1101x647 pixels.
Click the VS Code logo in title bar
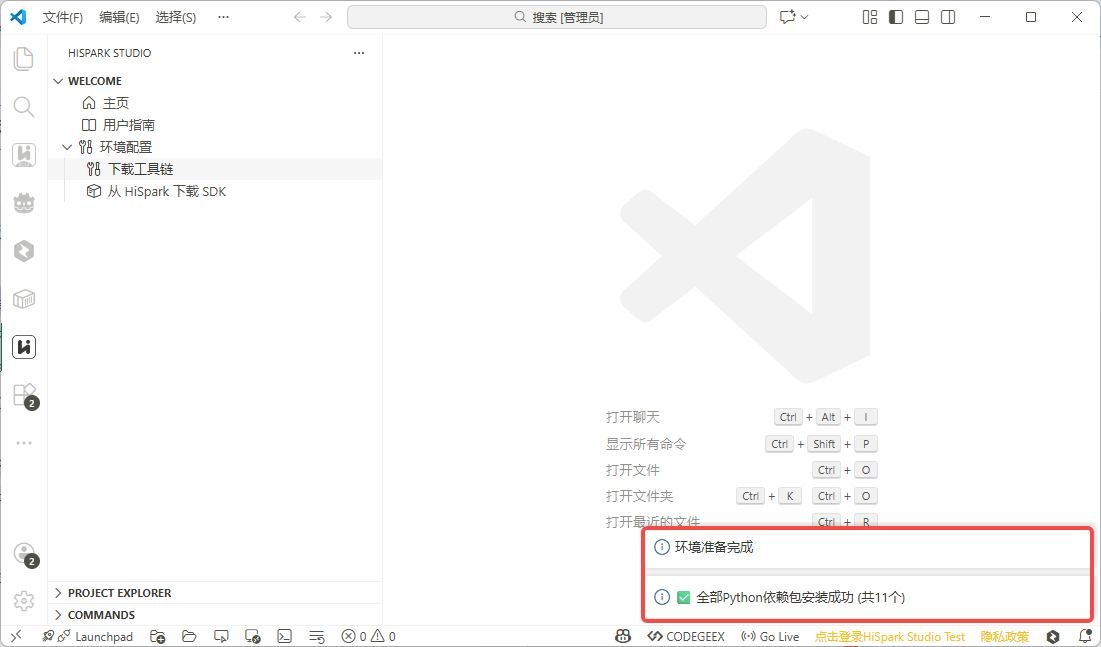click(18, 17)
